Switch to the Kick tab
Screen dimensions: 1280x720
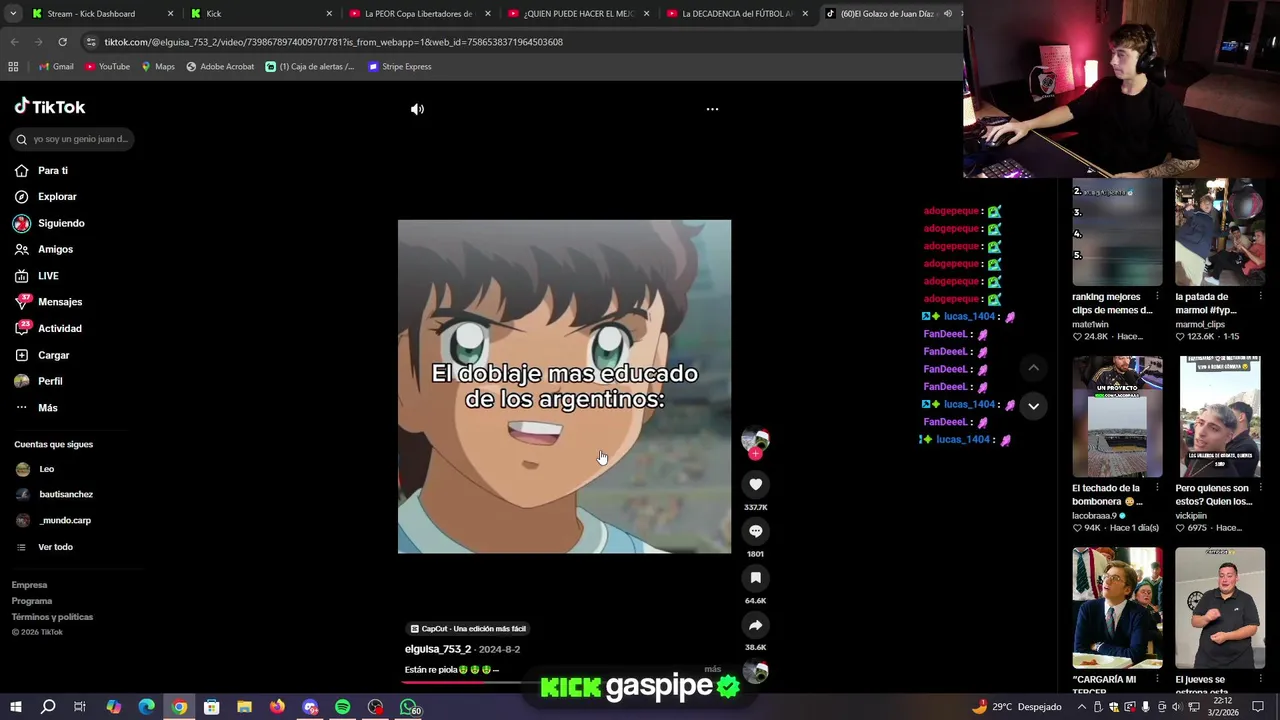click(x=262, y=14)
